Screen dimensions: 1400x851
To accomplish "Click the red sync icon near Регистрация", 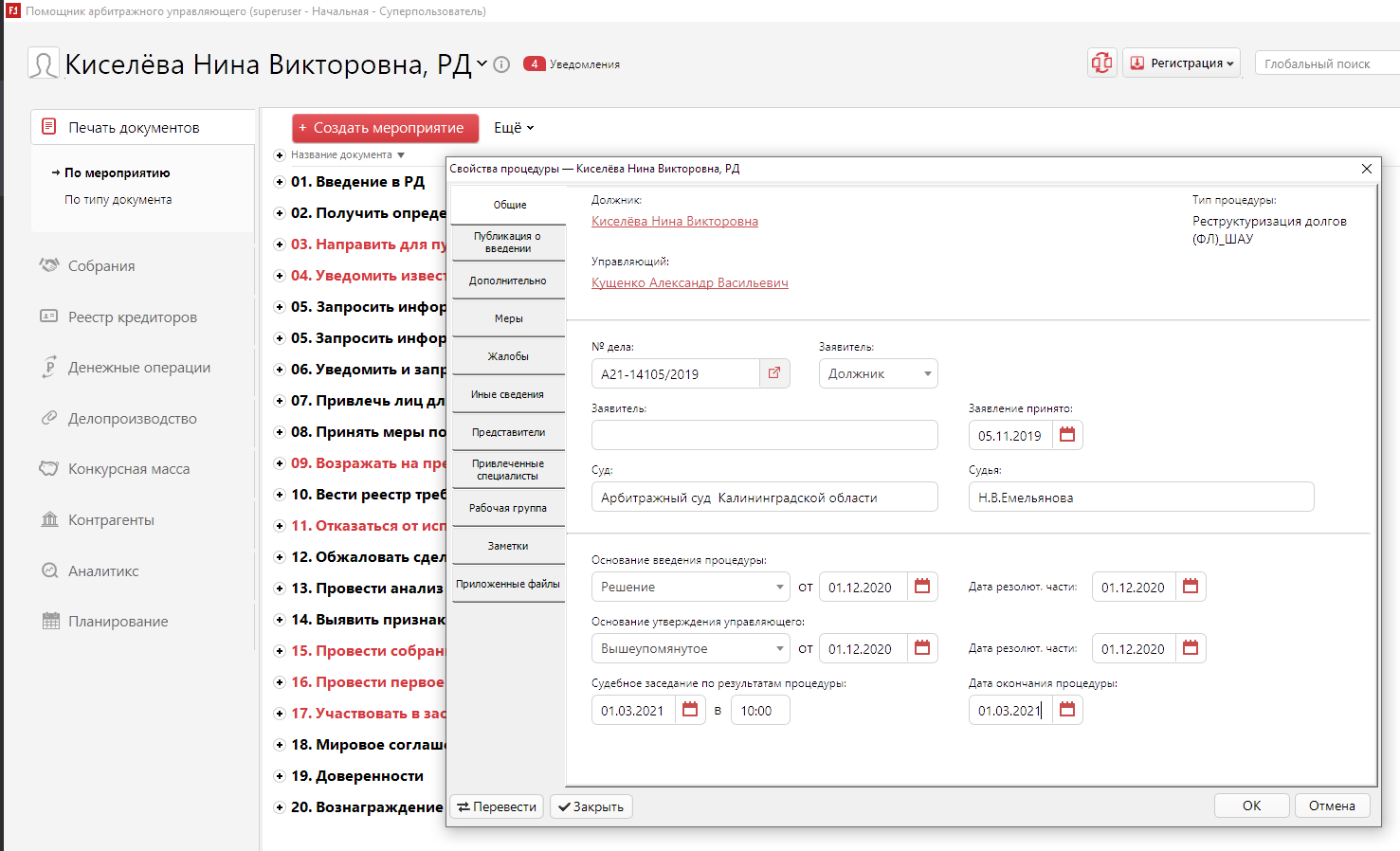I will [1101, 63].
